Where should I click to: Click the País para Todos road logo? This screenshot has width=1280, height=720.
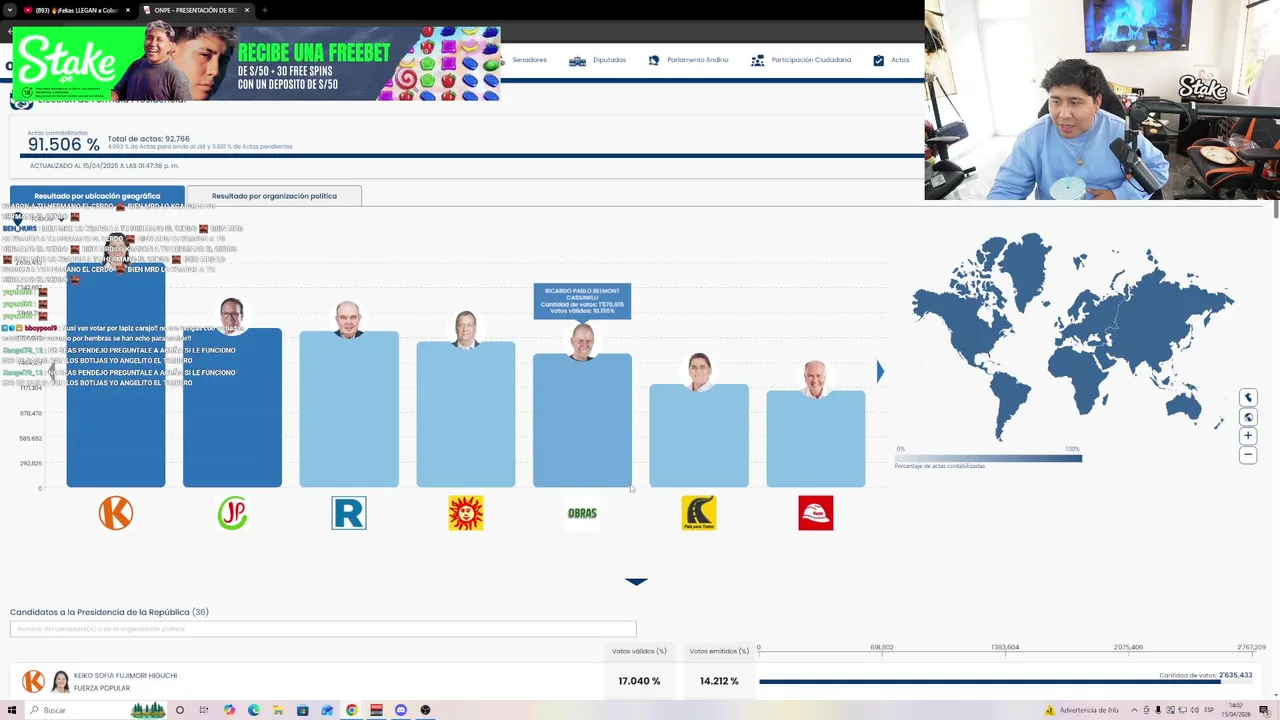[699, 513]
